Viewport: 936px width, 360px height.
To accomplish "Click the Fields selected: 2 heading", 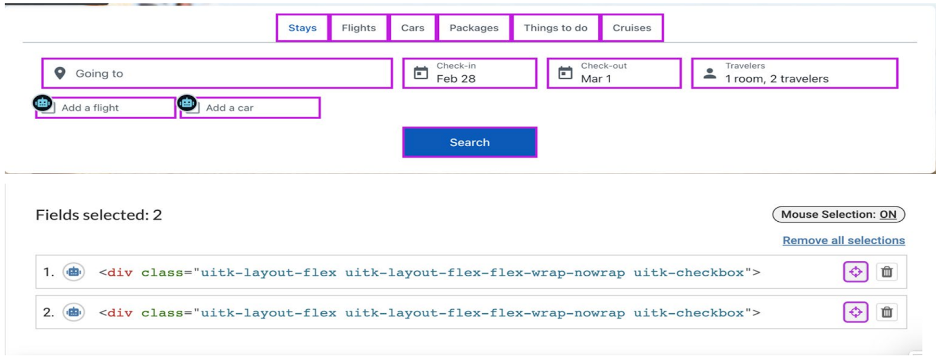I will coord(98,215).
